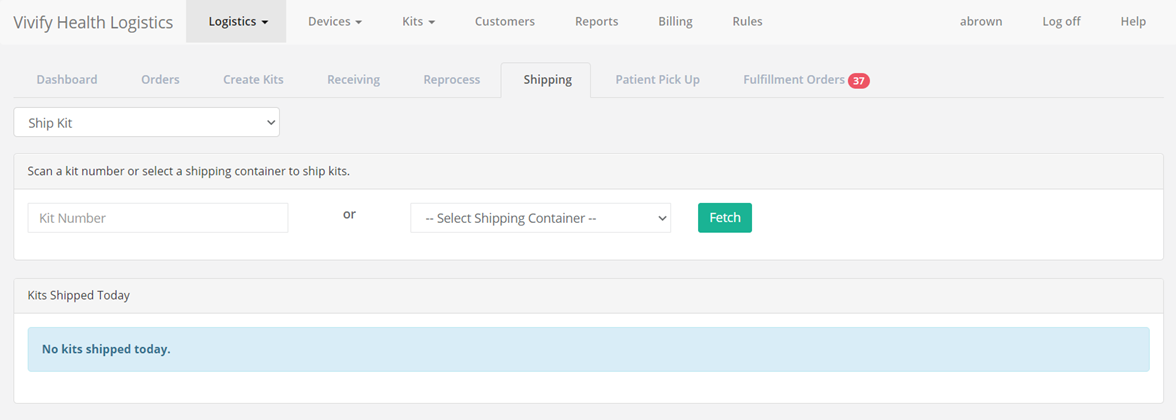
Task: Expand the Kits menu
Action: 418,22
